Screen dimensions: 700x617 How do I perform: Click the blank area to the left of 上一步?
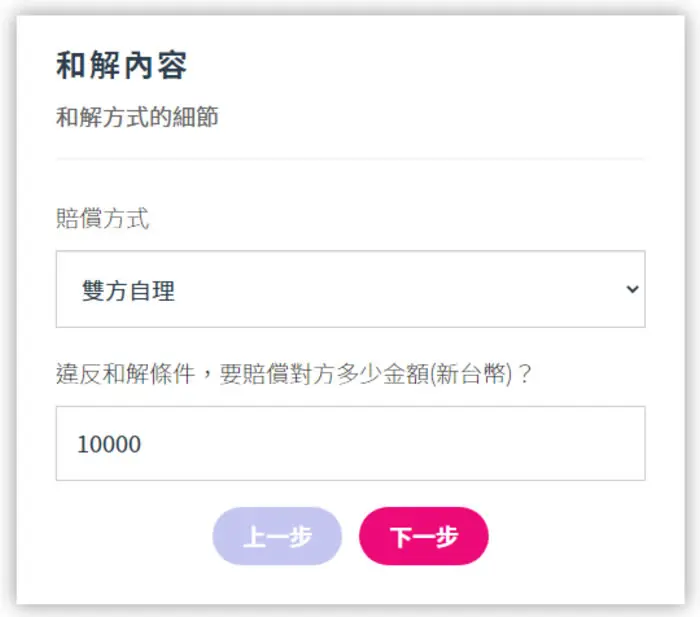pos(116,536)
